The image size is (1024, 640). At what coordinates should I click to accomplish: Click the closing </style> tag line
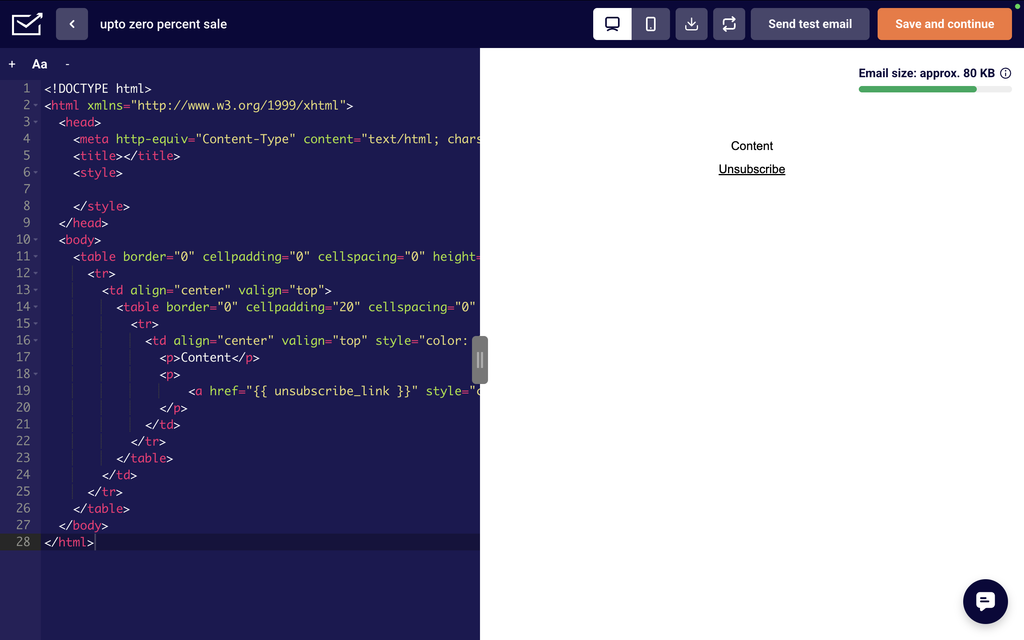[x=101, y=206]
